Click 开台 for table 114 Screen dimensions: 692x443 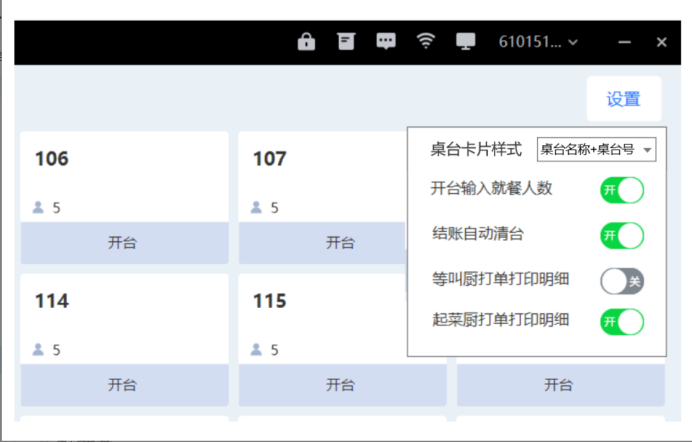124,385
